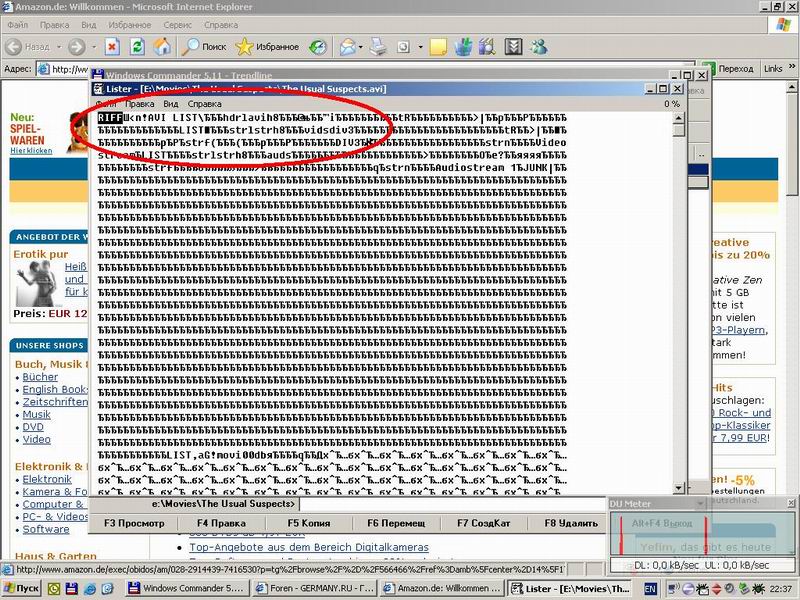Open the Избранное menu in Internet Explorer
The image size is (800, 600).
130,24
